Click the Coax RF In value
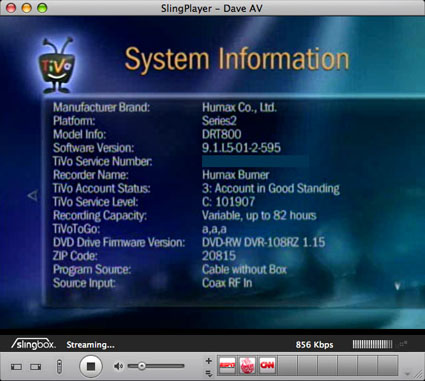 tap(227, 283)
